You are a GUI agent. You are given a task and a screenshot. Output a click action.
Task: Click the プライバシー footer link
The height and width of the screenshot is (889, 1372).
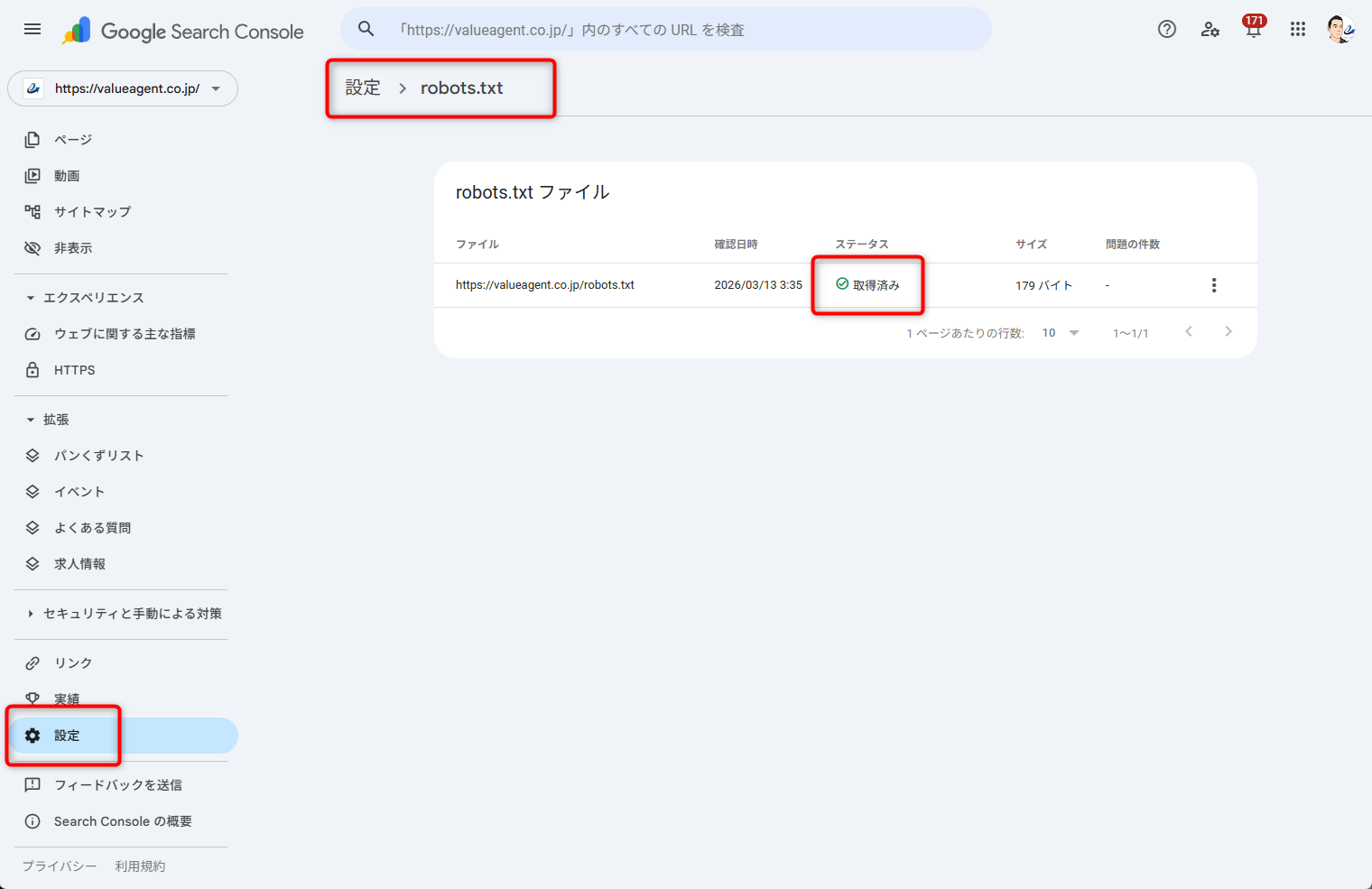point(60,866)
